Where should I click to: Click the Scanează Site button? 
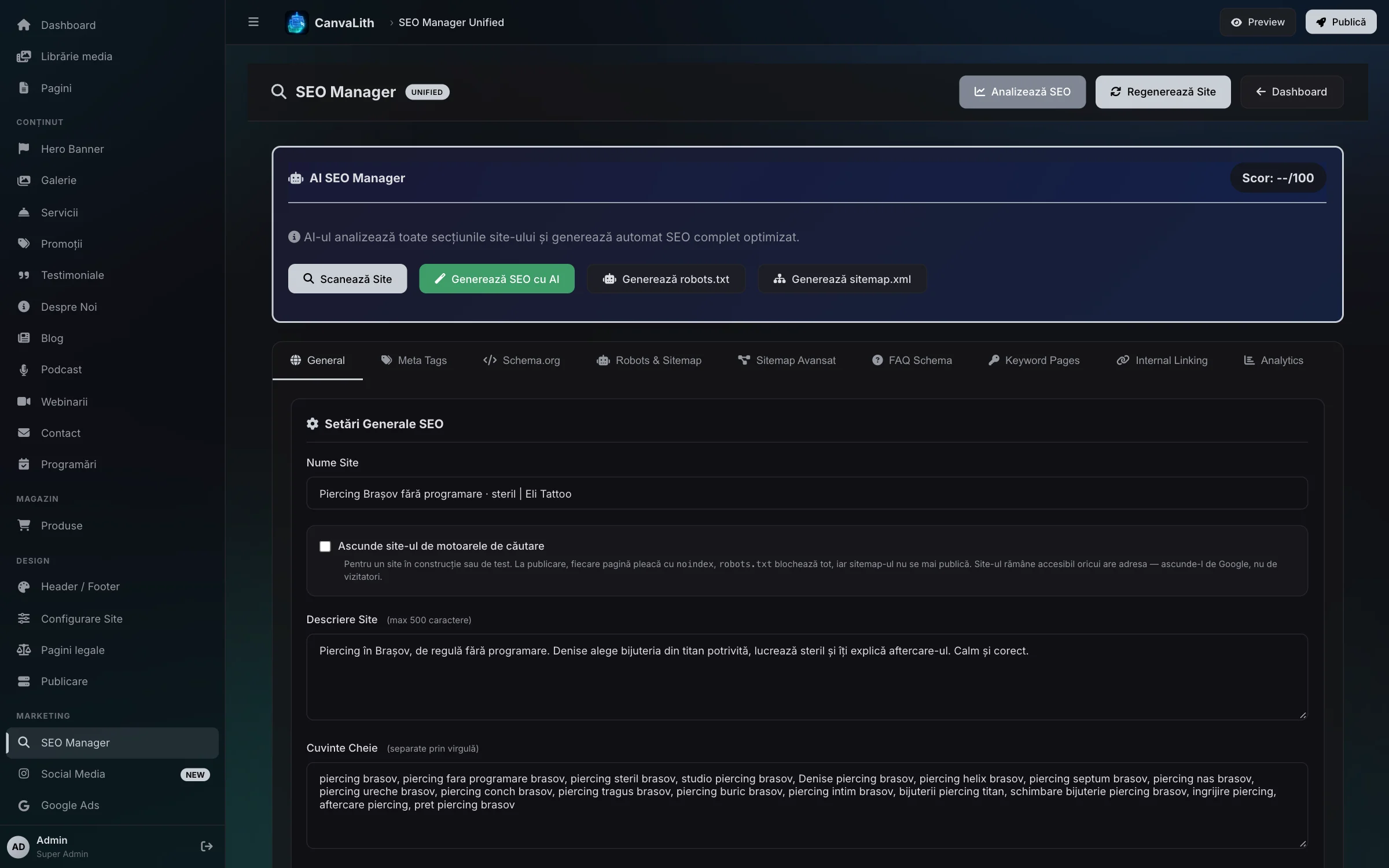[x=347, y=279]
